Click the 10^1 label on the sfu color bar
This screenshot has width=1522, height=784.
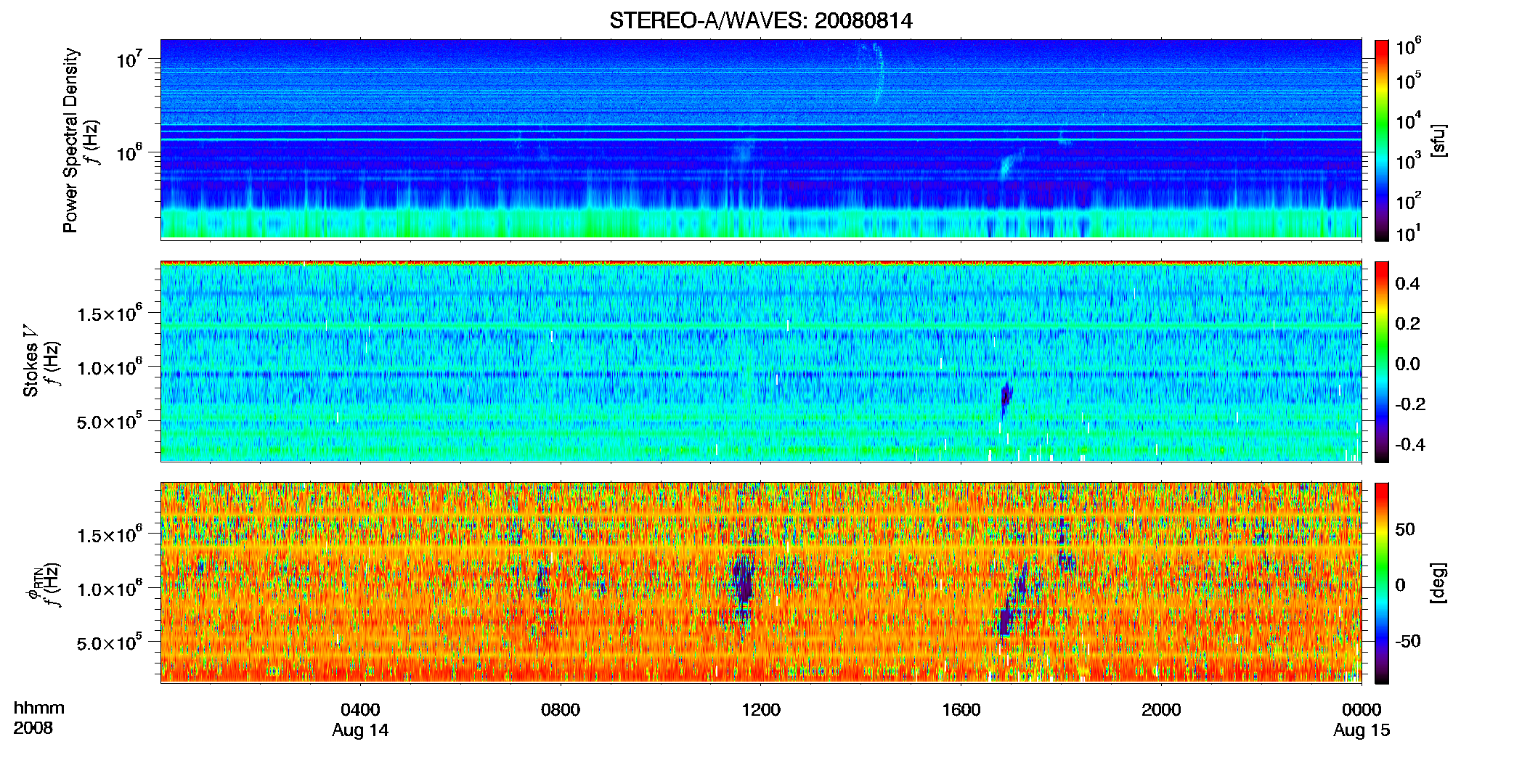[x=1408, y=233]
